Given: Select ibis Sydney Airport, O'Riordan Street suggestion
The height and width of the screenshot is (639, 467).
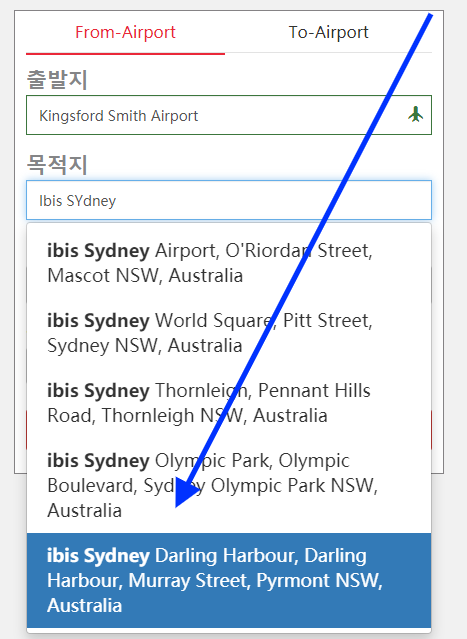Looking at the screenshot, I should coord(229,263).
